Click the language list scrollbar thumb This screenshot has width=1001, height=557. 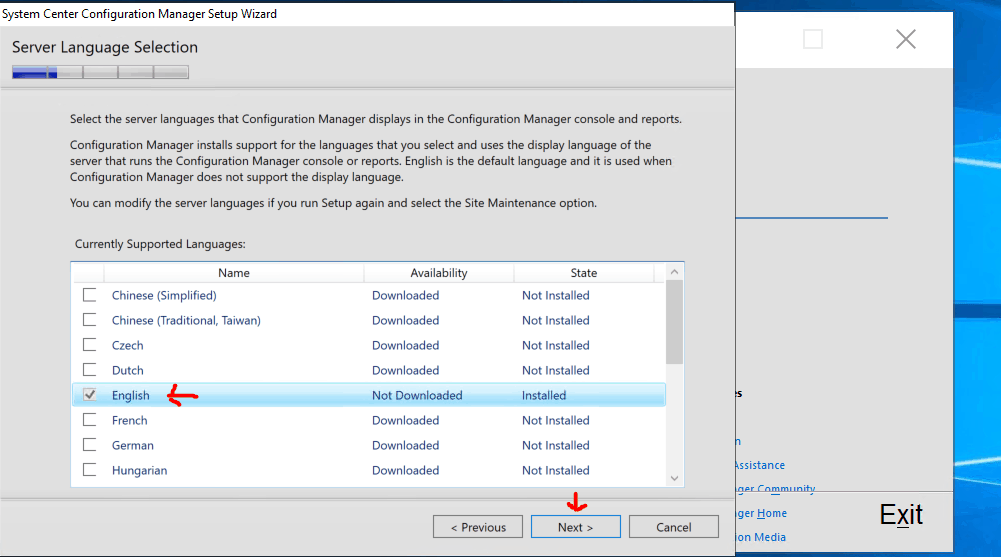tap(674, 322)
